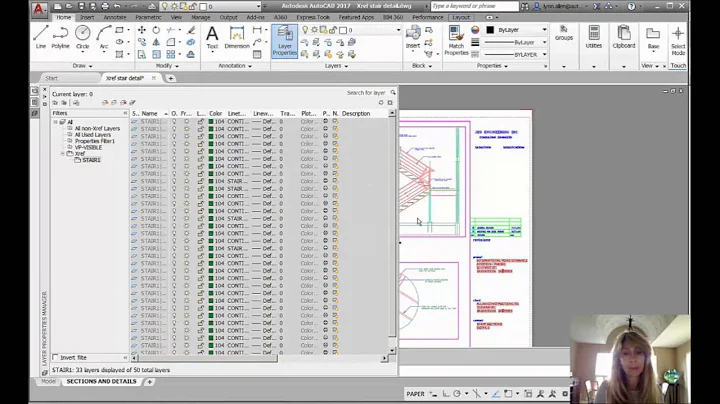Click the Search for layer field
Viewport: 720px width, 404px height.
click(366, 93)
